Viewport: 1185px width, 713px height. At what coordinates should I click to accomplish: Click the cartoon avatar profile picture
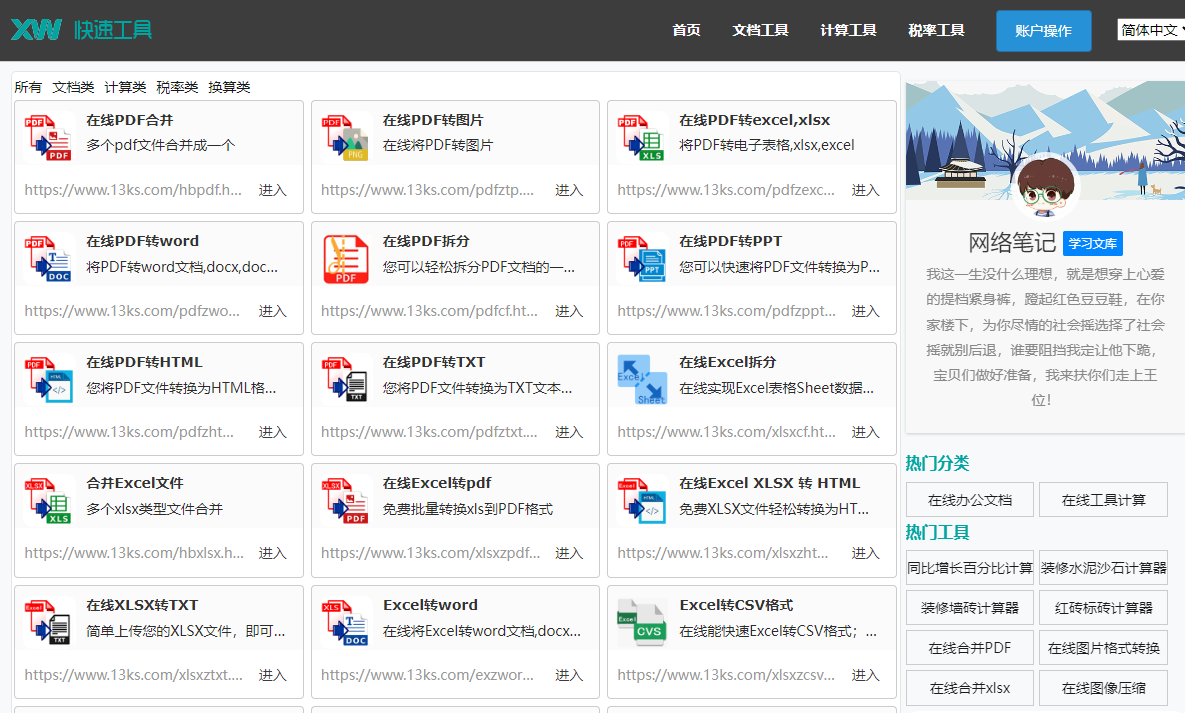(x=1045, y=188)
